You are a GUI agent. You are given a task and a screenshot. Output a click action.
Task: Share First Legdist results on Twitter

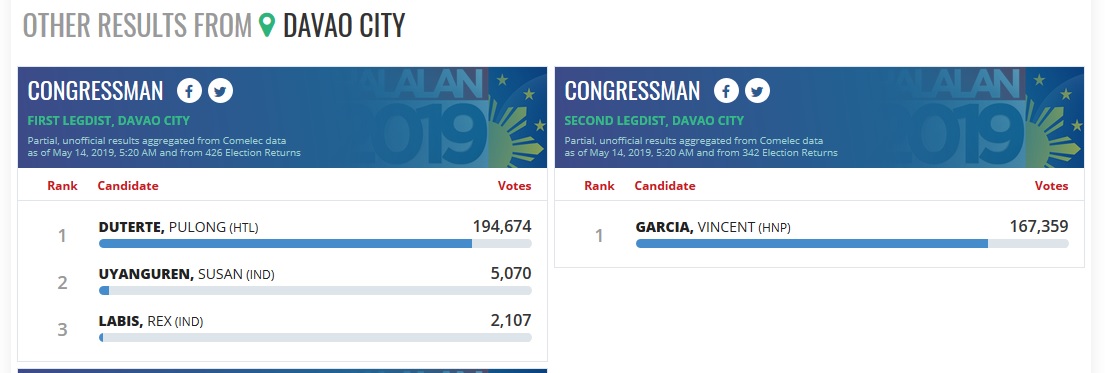click(x=220, y=91)
